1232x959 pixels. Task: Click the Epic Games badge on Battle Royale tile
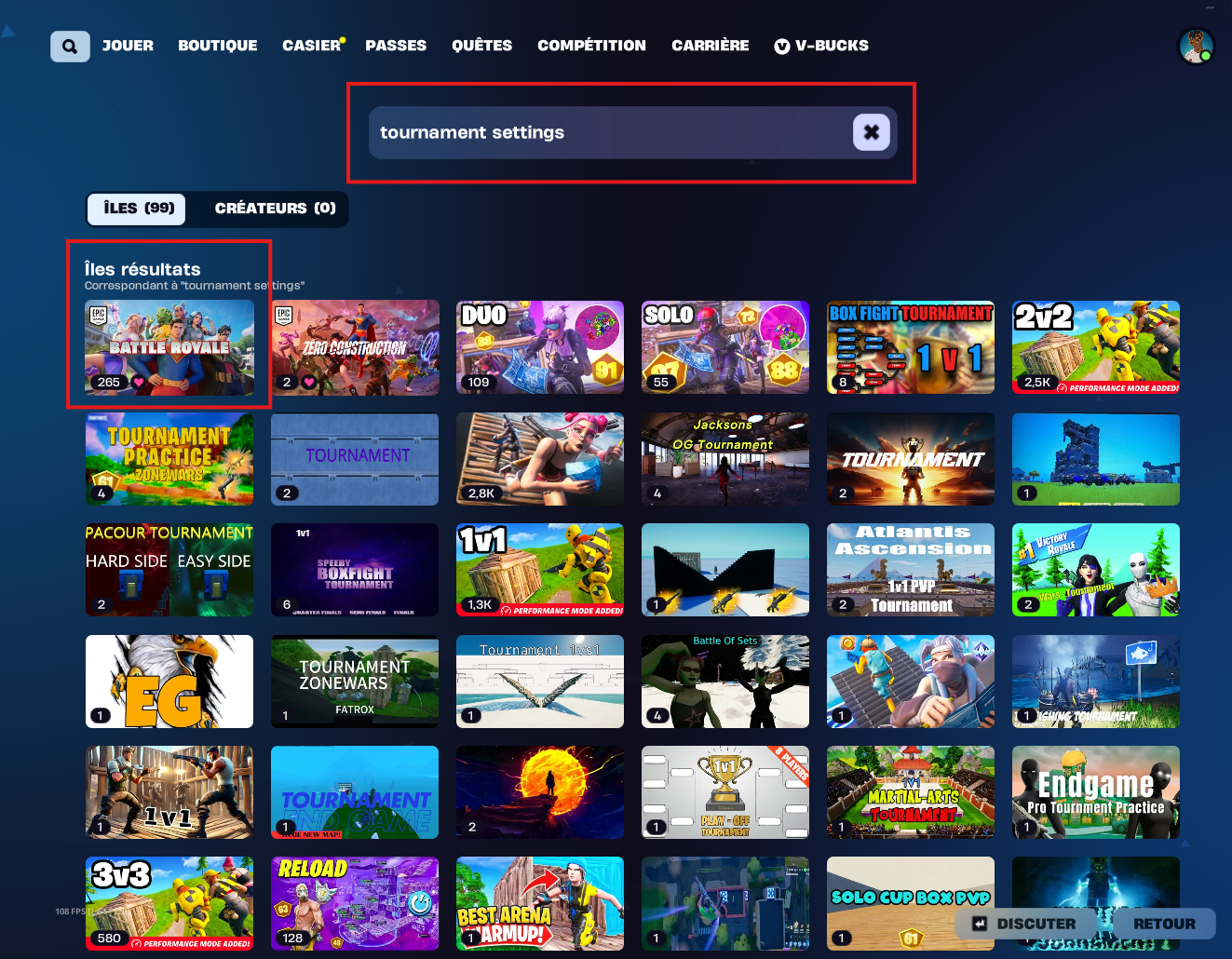point(99,315)
